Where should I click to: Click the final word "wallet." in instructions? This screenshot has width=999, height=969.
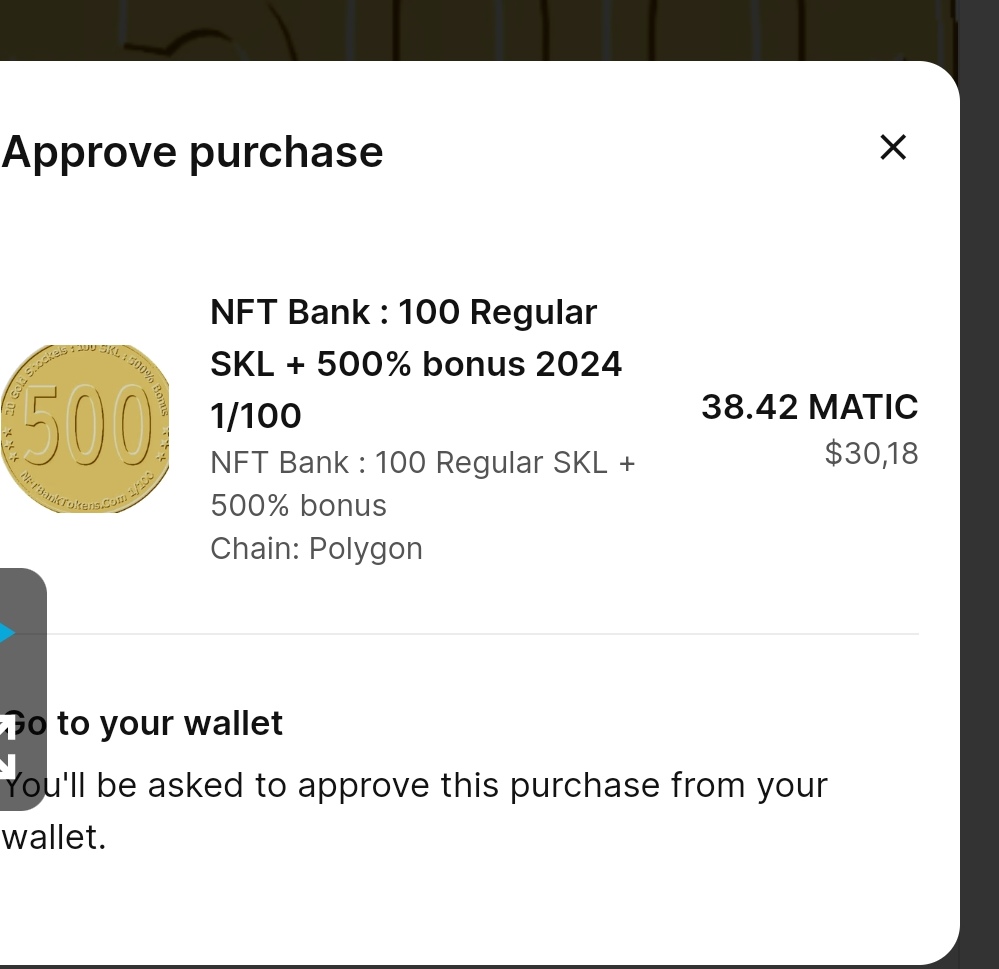[53, 837]
